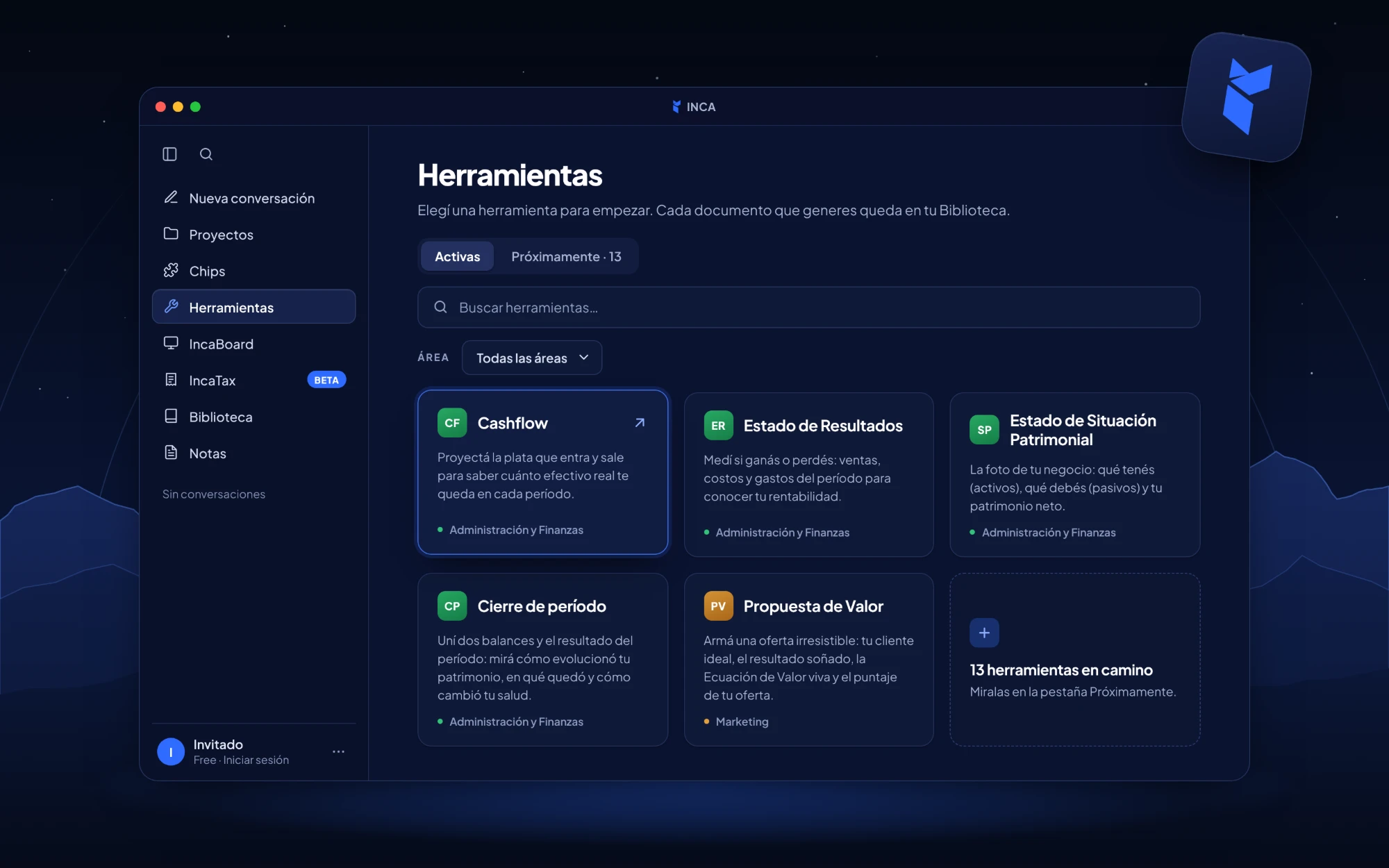Click the Chips puzzle icon
This screenshot has width=1389, height=868.
click(x=171, y=270)
